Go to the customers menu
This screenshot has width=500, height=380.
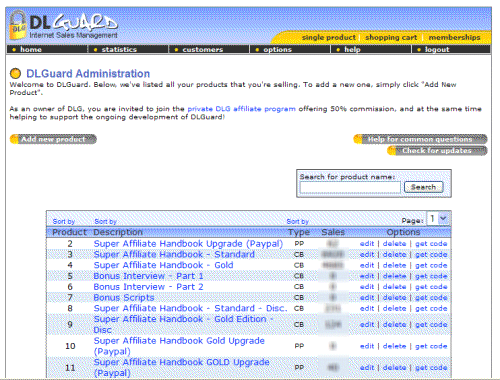203,49
